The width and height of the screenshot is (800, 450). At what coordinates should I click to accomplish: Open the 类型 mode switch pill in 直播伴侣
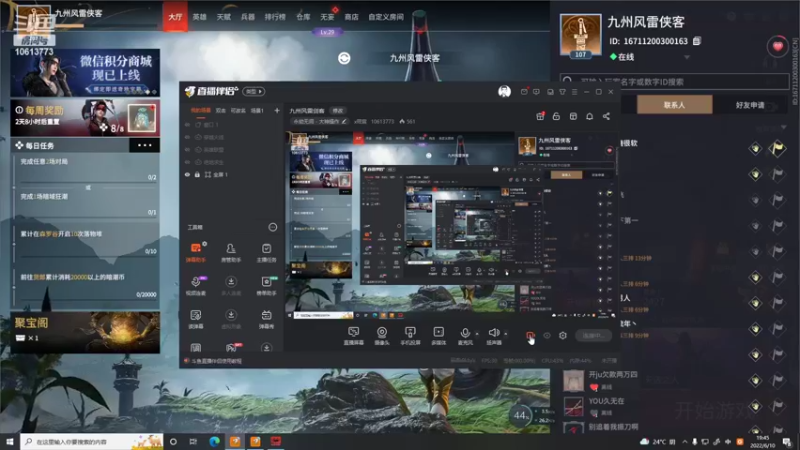pyautogui.click(x=254, y=91)
